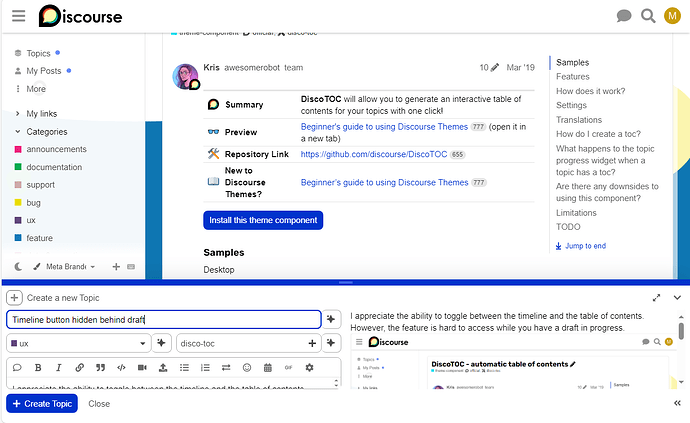Click the composer resize grippie handle
This screenshot has width=690, height=423.
pos(345,282)
